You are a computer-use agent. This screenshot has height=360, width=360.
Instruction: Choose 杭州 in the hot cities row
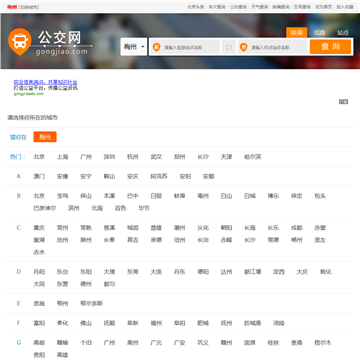[133, 157]
